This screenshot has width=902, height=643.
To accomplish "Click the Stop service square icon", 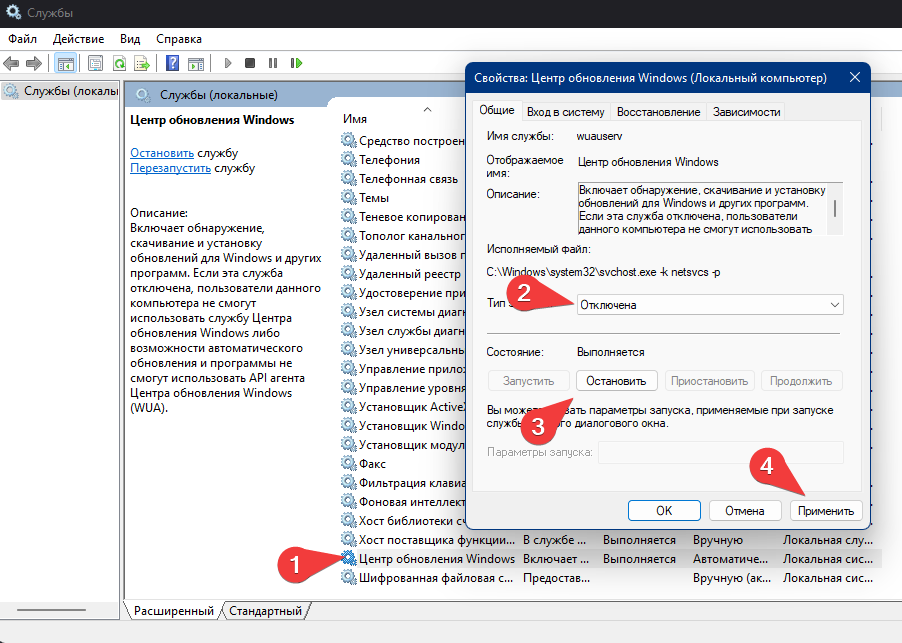I will (250, 63).
